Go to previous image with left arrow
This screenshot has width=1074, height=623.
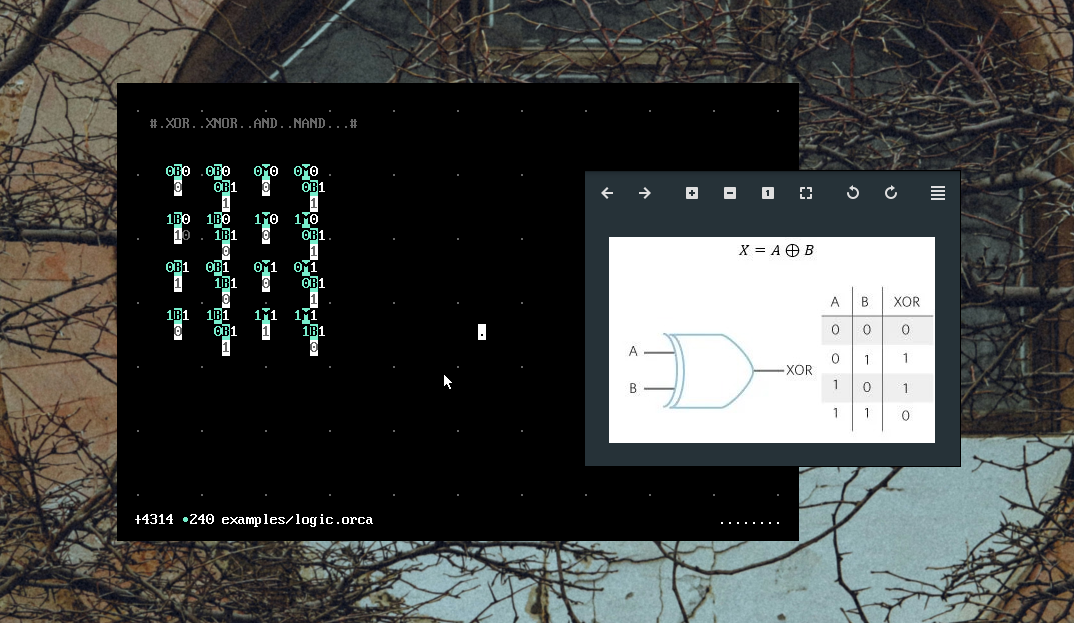(607, 193)
